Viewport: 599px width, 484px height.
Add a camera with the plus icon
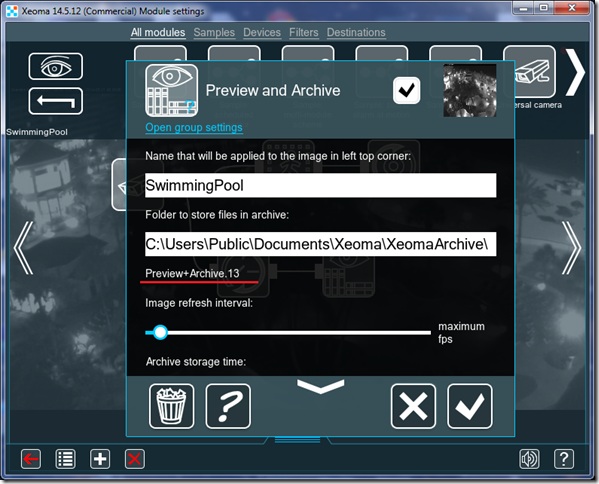click(100, 459)
